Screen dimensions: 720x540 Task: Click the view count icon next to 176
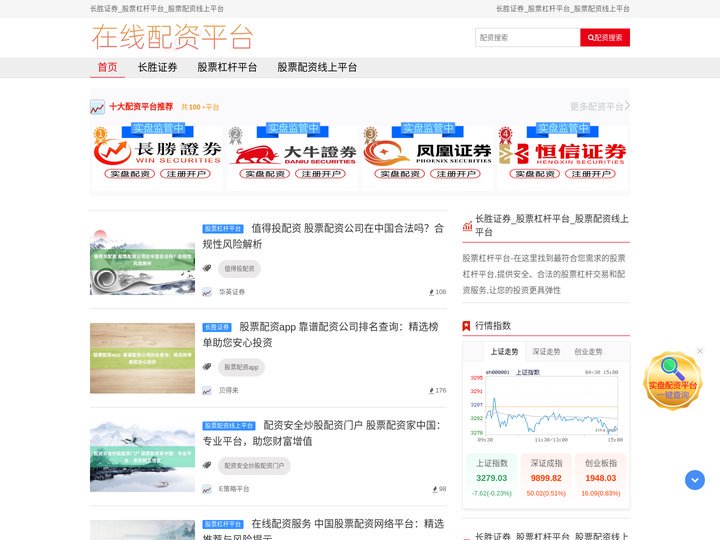coord(432,391)
